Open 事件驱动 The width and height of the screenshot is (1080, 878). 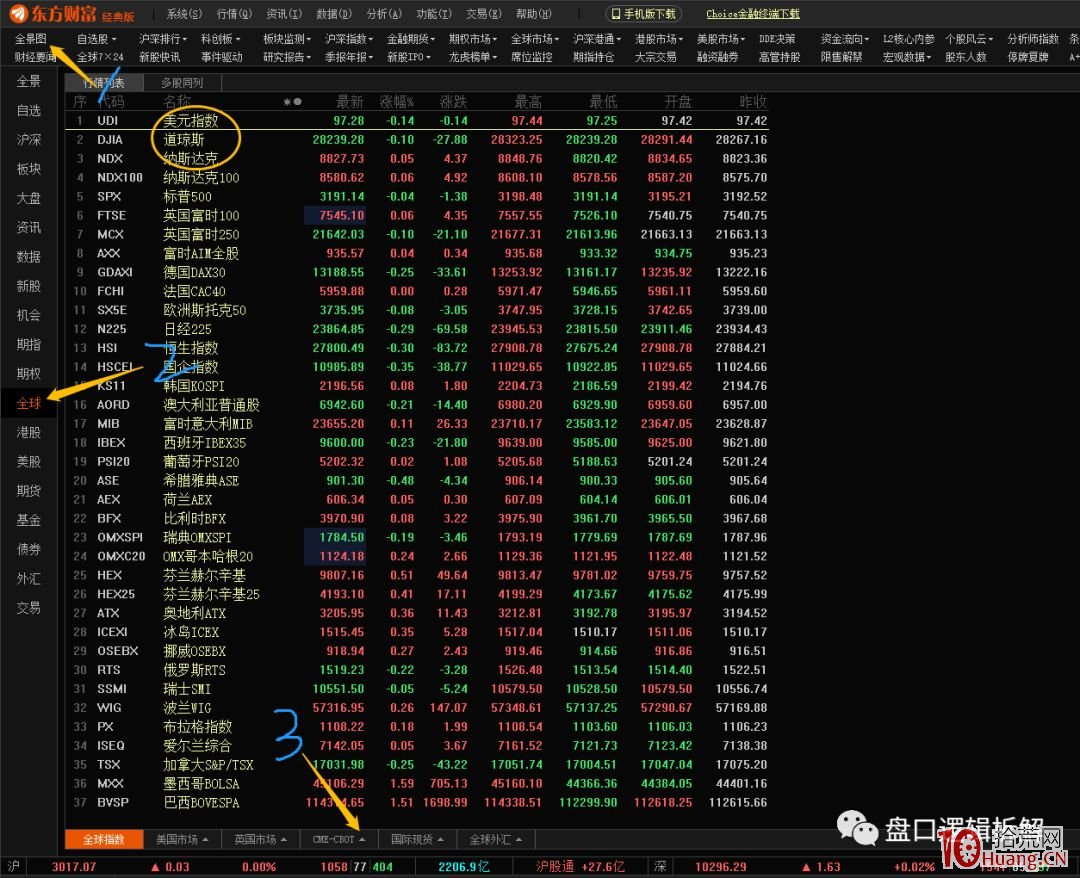click(x=222, y=57)
